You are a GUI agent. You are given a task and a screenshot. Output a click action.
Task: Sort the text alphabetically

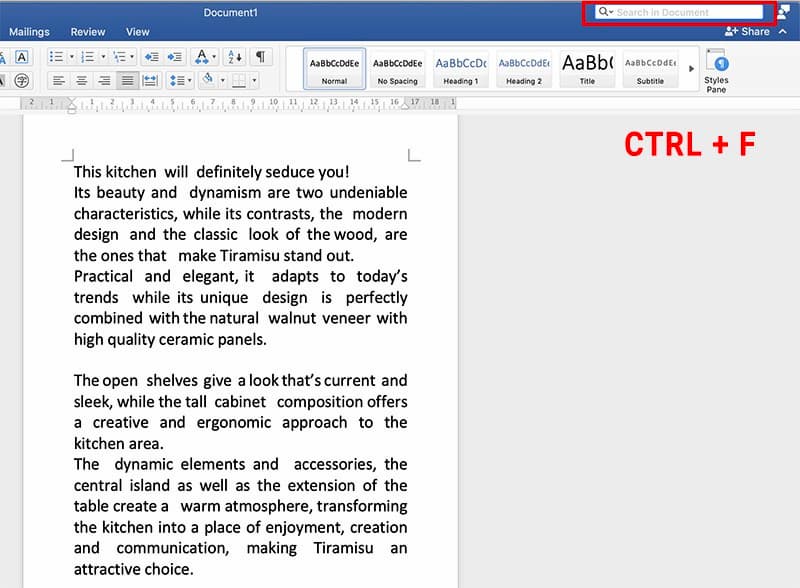[232, 57]
